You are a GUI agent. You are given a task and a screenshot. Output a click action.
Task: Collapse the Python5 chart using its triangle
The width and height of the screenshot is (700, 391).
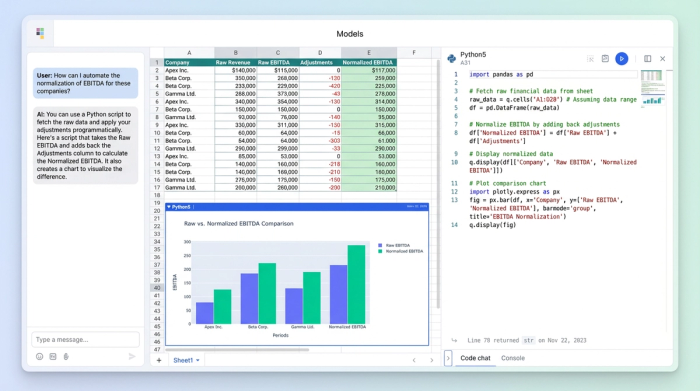(x=169, y=207)
